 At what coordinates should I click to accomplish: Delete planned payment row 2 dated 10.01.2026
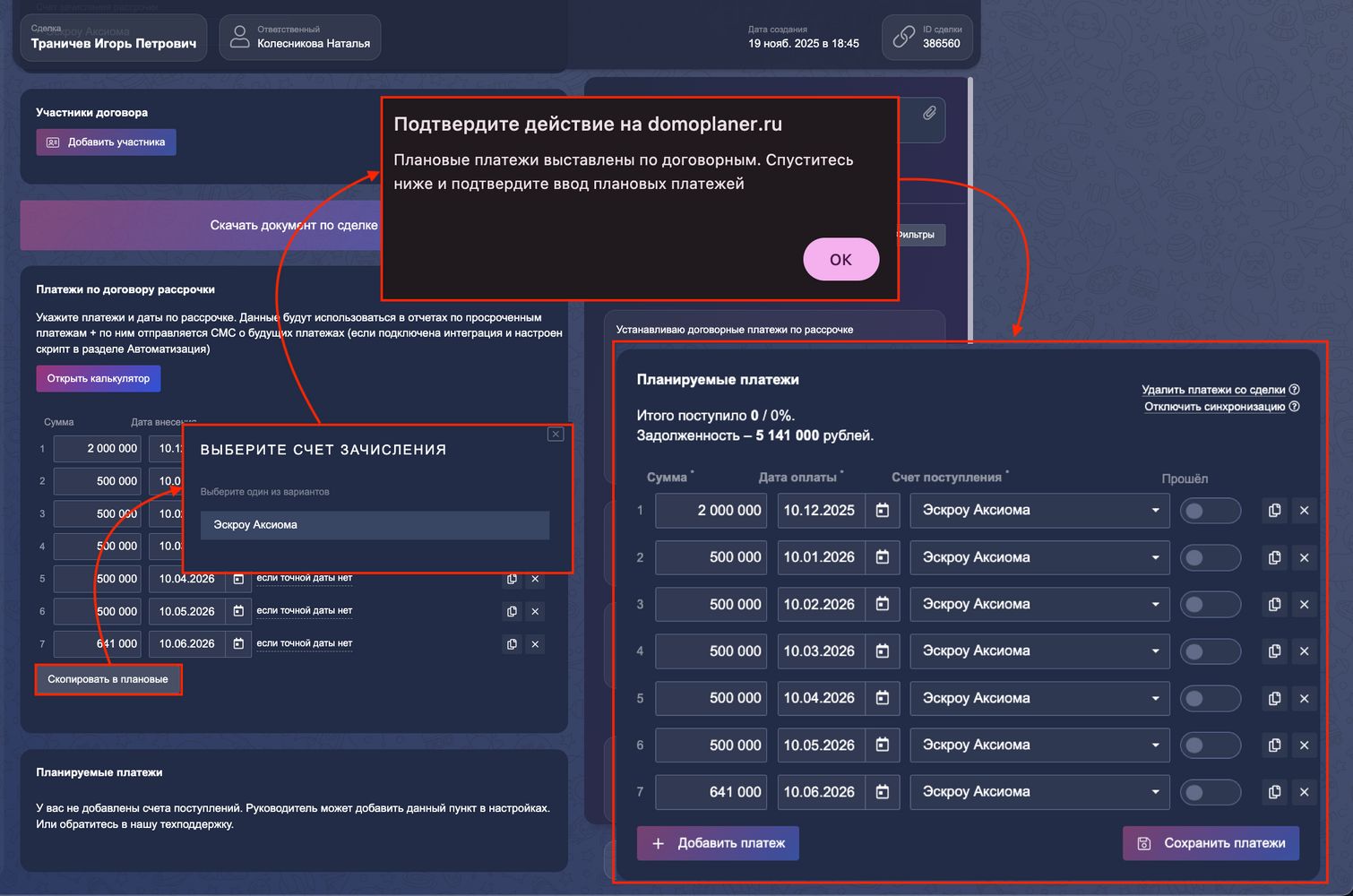pyautogui.click(x=1305, y=557)
